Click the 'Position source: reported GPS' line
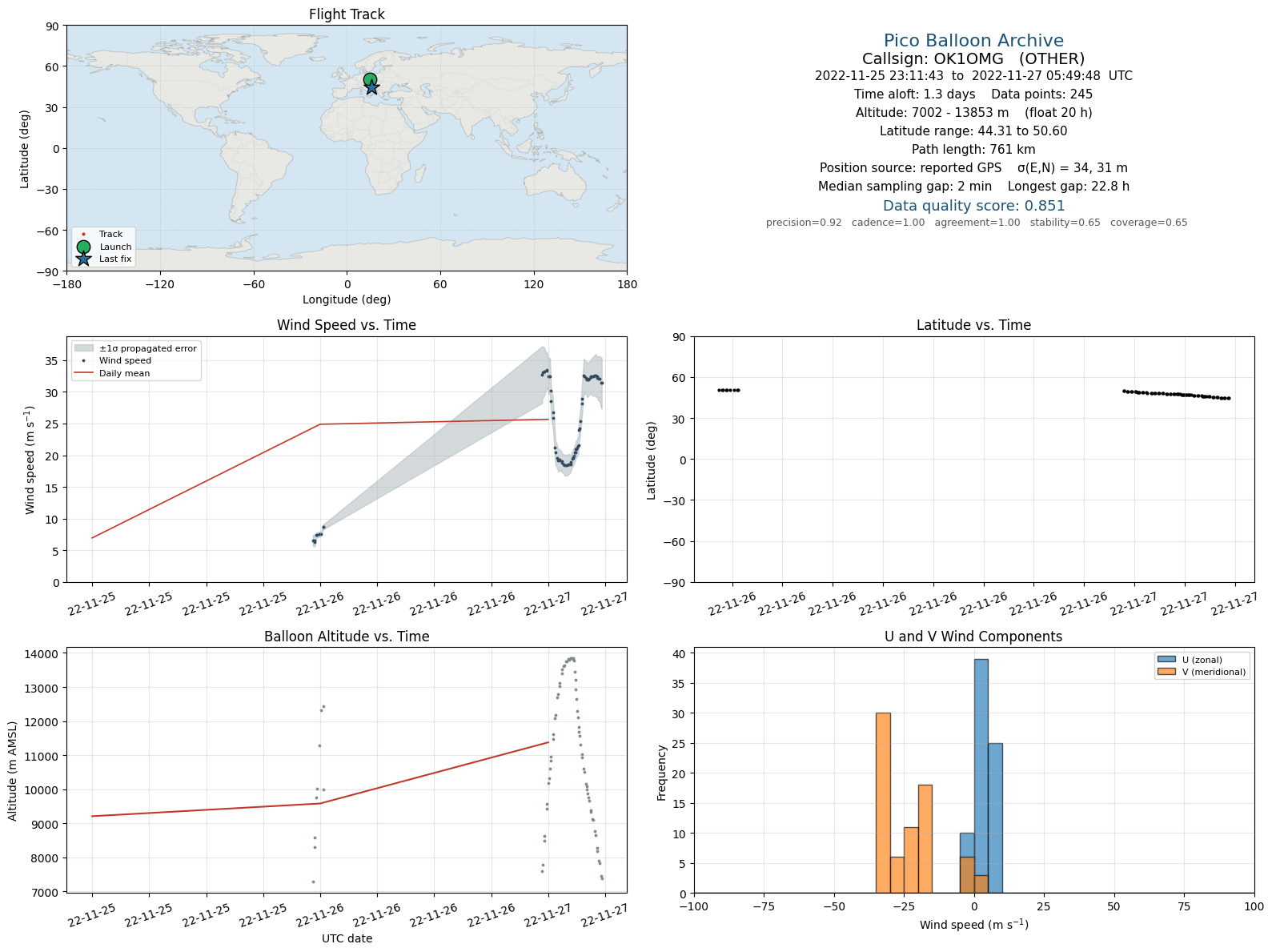This screenshot has height=952, width=1272. coord(973,168)
